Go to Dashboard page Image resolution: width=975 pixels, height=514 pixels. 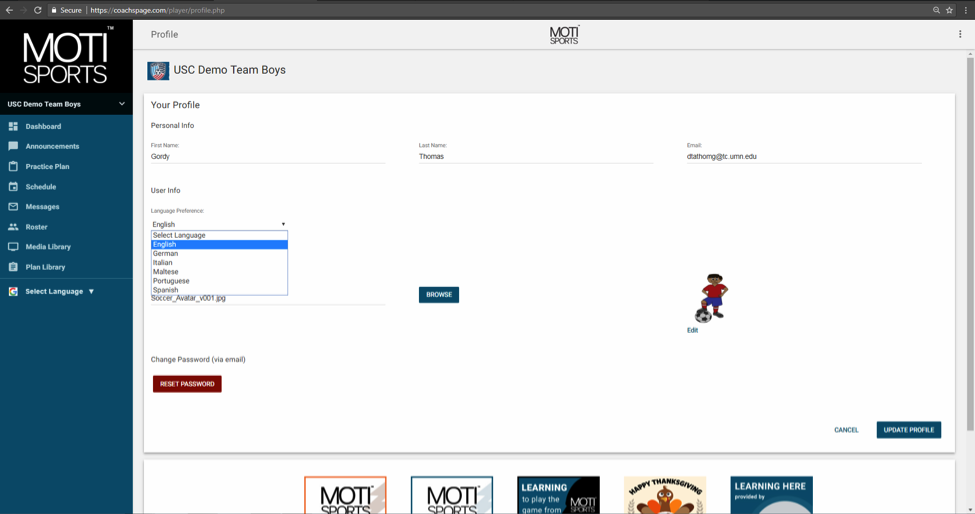43,126
